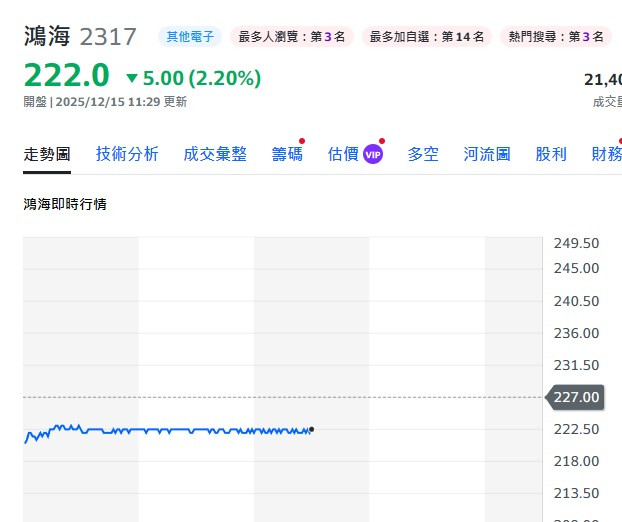Click the 245.00 axis label
The width and height of the screenshot is (622, 522).
click(x=576, y=269)
